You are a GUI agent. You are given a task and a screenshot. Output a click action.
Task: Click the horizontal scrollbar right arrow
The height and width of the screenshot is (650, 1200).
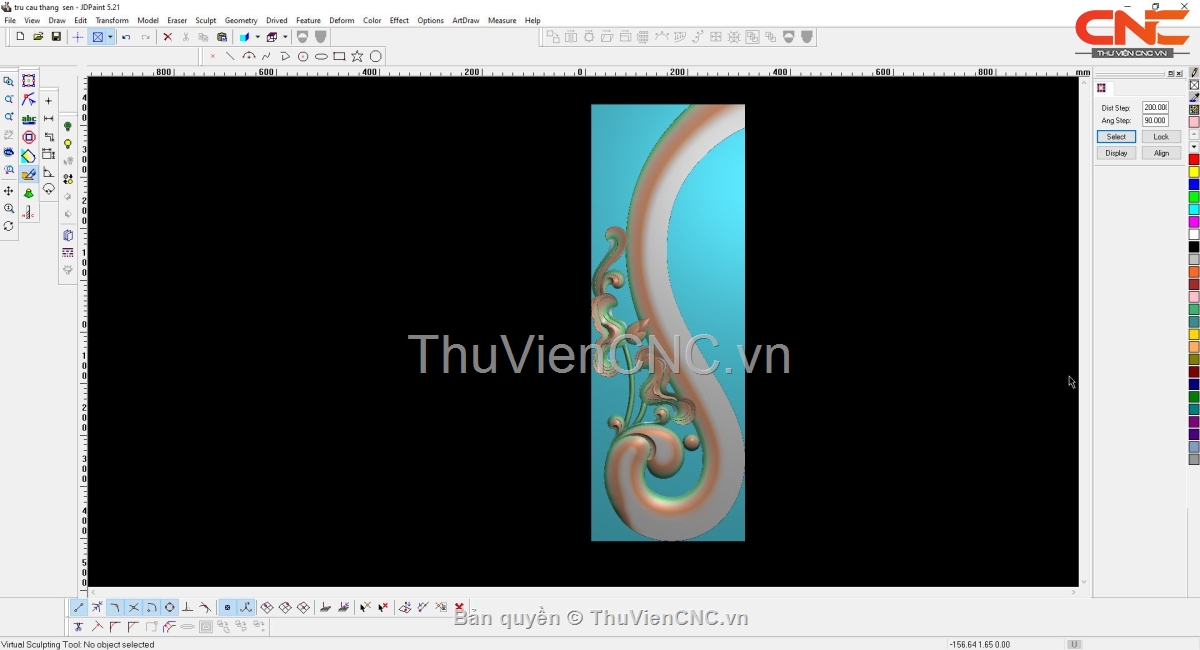coord(1073,592)
